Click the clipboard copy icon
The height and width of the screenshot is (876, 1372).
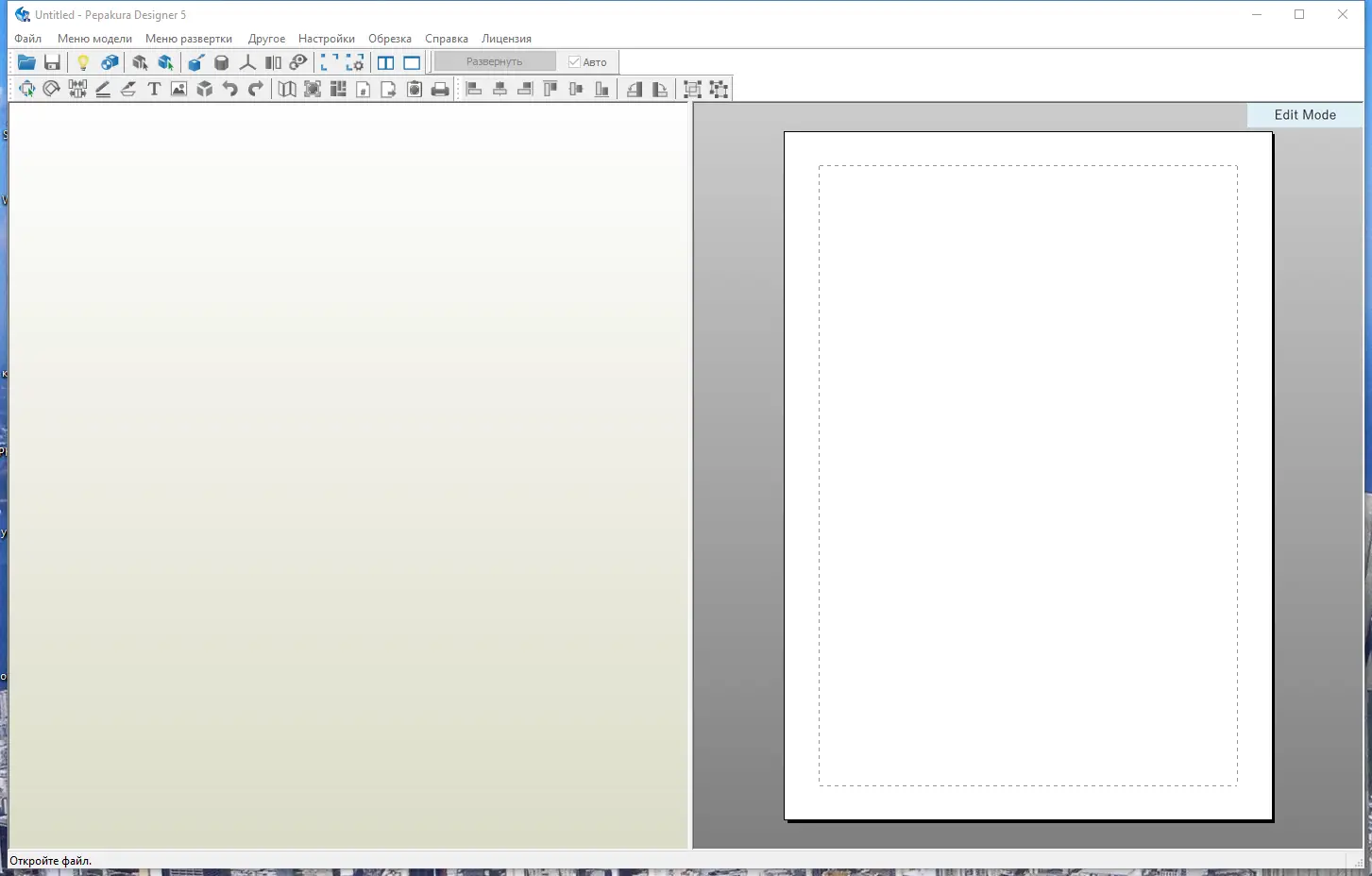pos(415,89)
